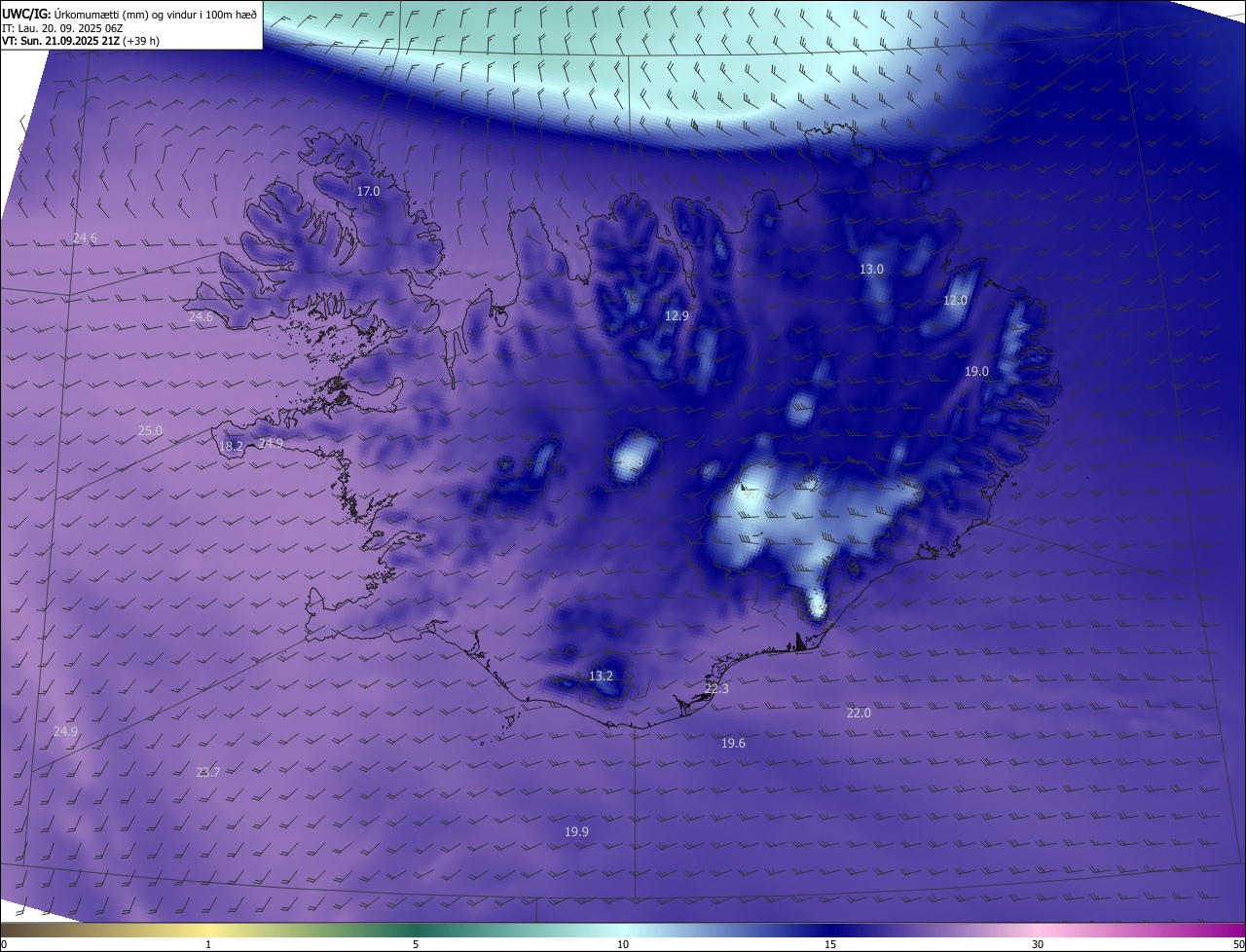Image resolution: width=1246 pixels, height=952 pixels.
Task: Click the 13.0 value in the northeast
Action: 871,269
